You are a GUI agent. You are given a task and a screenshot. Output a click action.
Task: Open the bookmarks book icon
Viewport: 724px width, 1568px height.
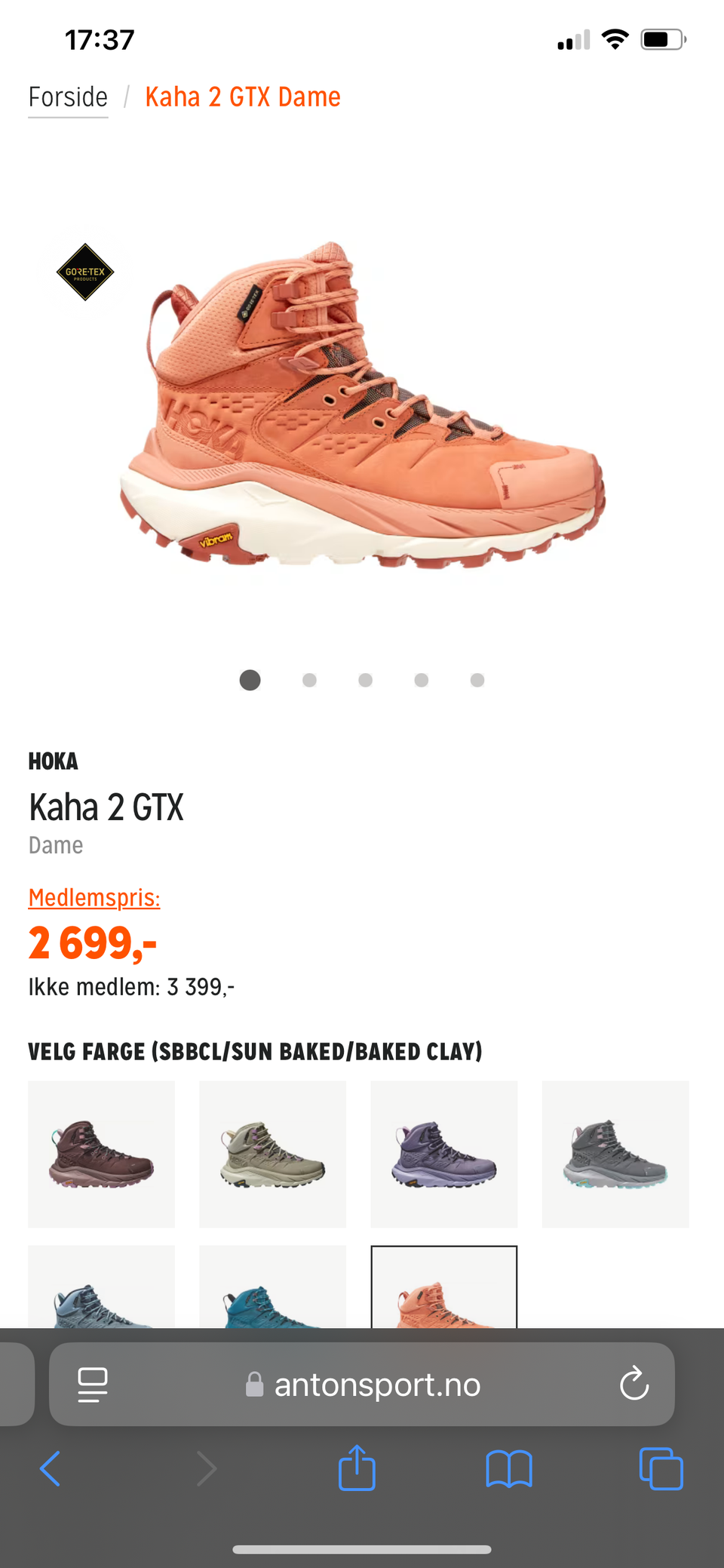click(509, 1468)
